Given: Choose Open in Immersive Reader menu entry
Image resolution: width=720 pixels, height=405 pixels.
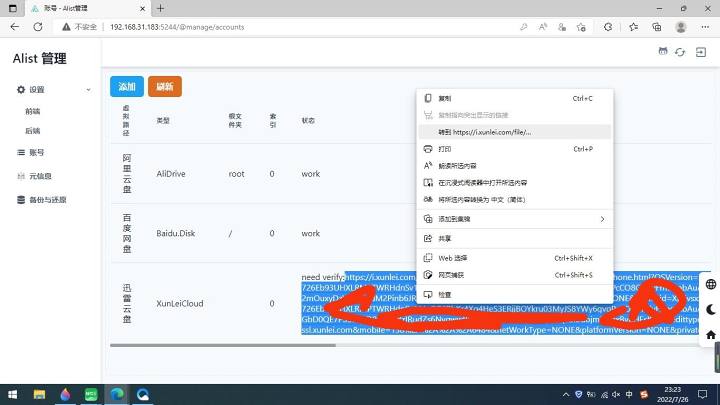Looking at the screenshot, I should [515, 183].
